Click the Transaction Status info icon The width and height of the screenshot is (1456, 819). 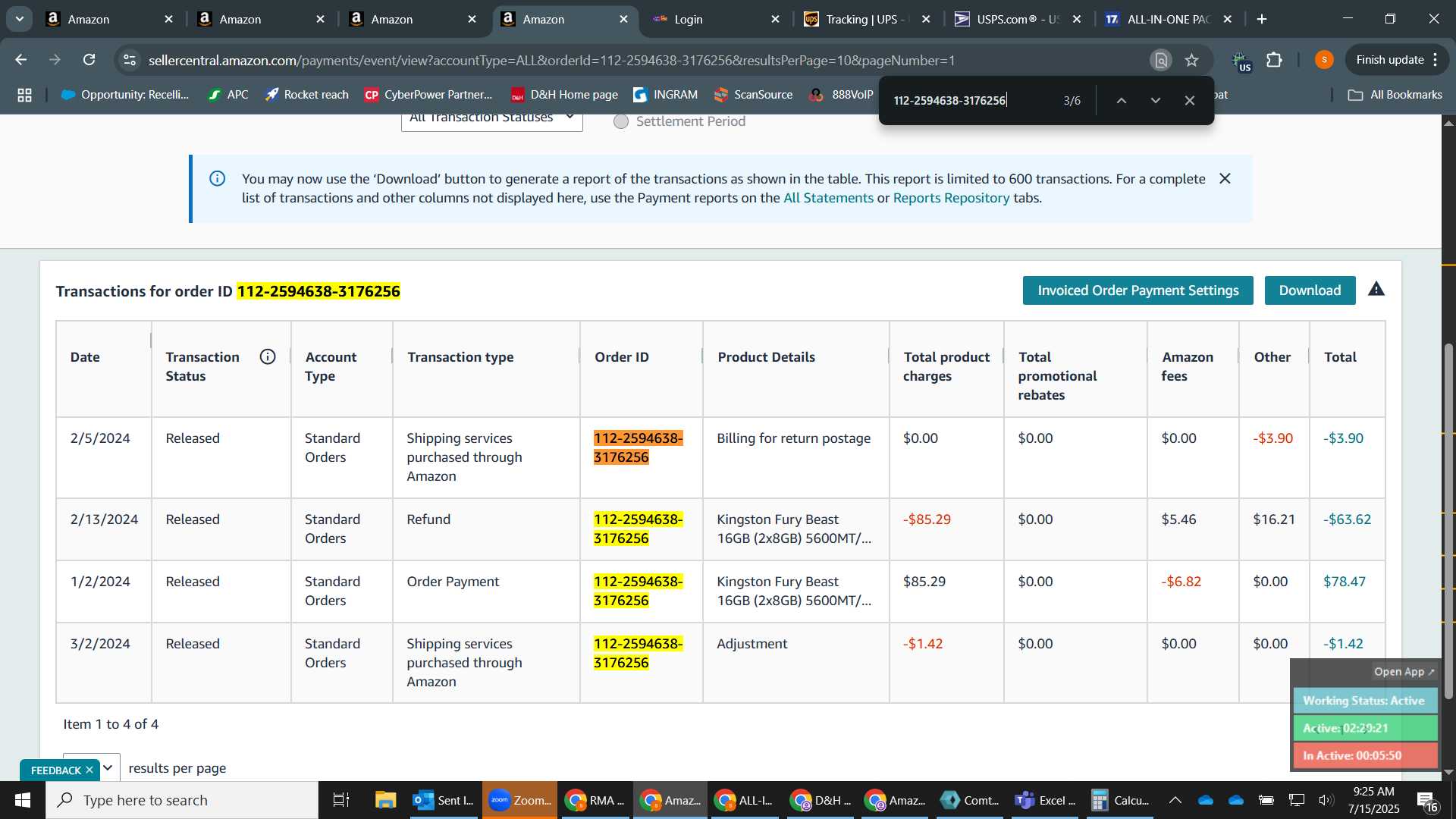(268, 356)
